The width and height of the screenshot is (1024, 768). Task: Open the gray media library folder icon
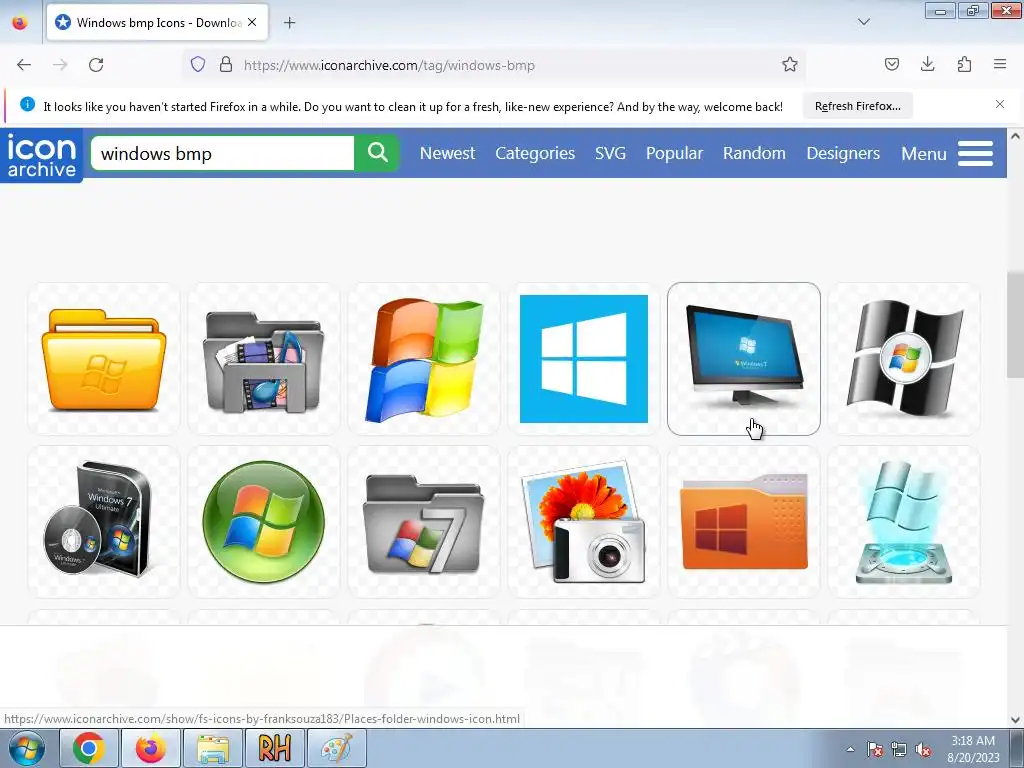point(264,359)
